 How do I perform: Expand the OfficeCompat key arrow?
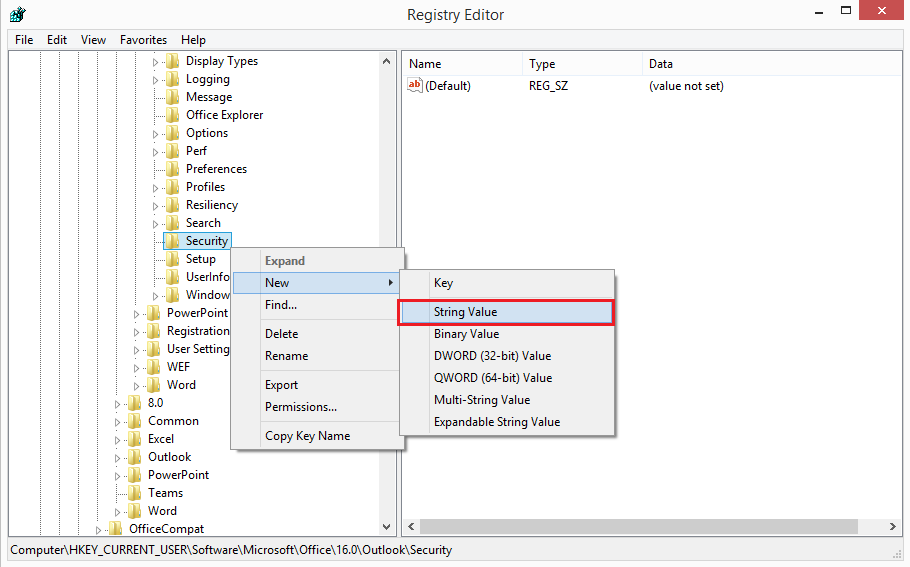(x=98, y=530)
